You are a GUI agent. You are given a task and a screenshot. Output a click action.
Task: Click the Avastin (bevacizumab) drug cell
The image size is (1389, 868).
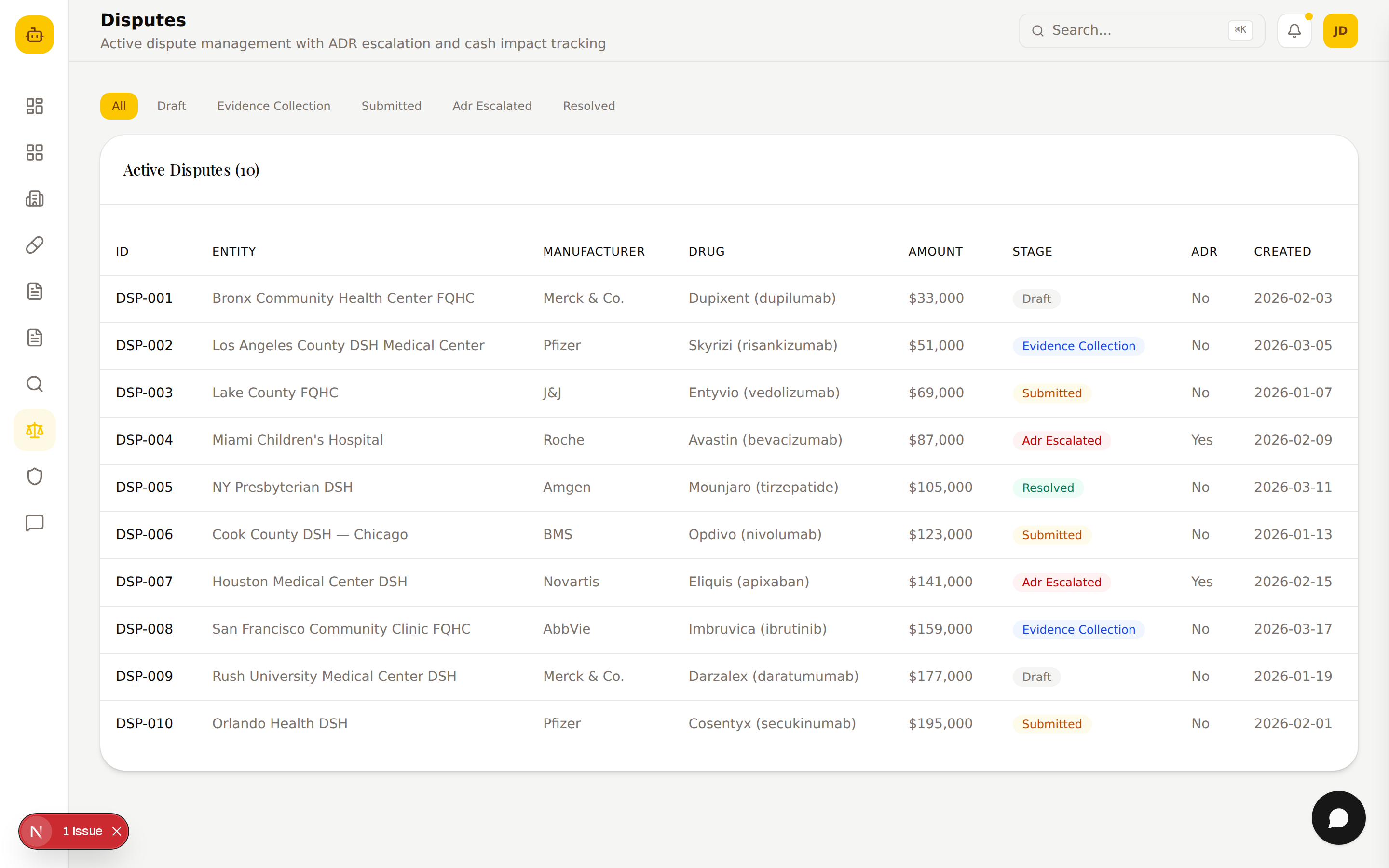click(765, 440)
